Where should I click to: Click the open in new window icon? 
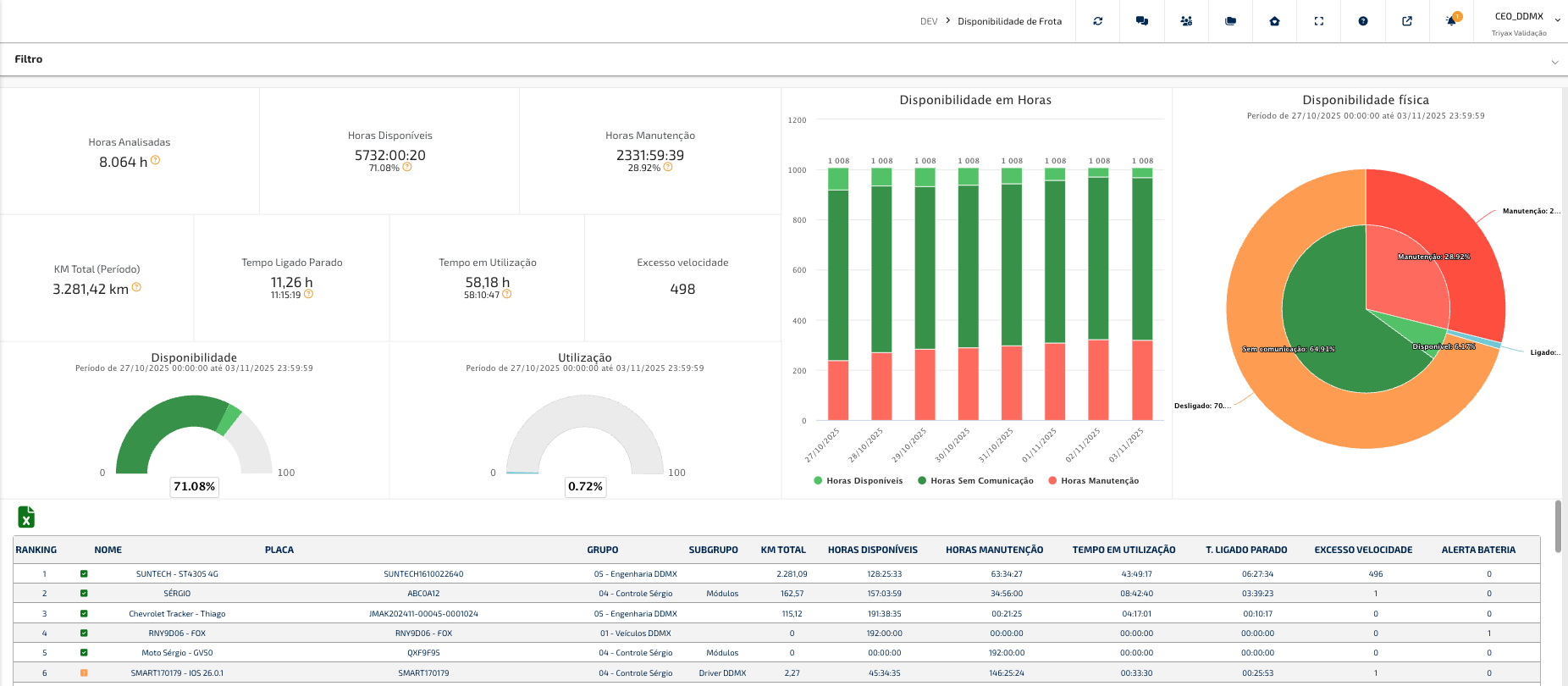point(1407,21)
